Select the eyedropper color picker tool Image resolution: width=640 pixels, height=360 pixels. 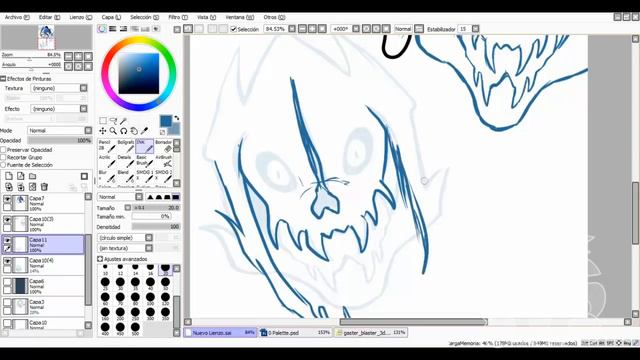[x=144, y=131]
